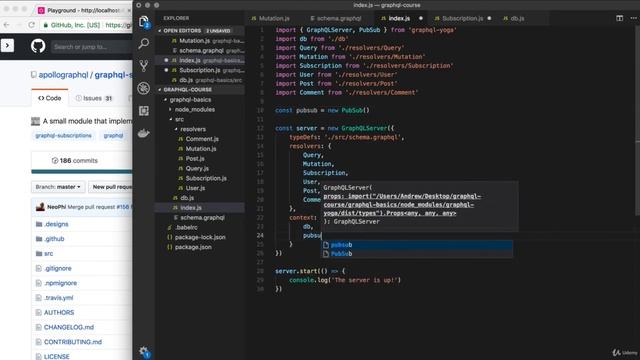Open the Playground browser tab

tap(84, 10)
